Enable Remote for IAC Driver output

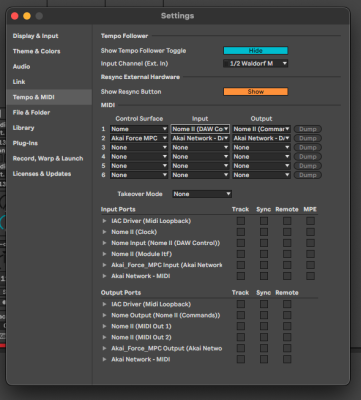[x=287, y=304]
